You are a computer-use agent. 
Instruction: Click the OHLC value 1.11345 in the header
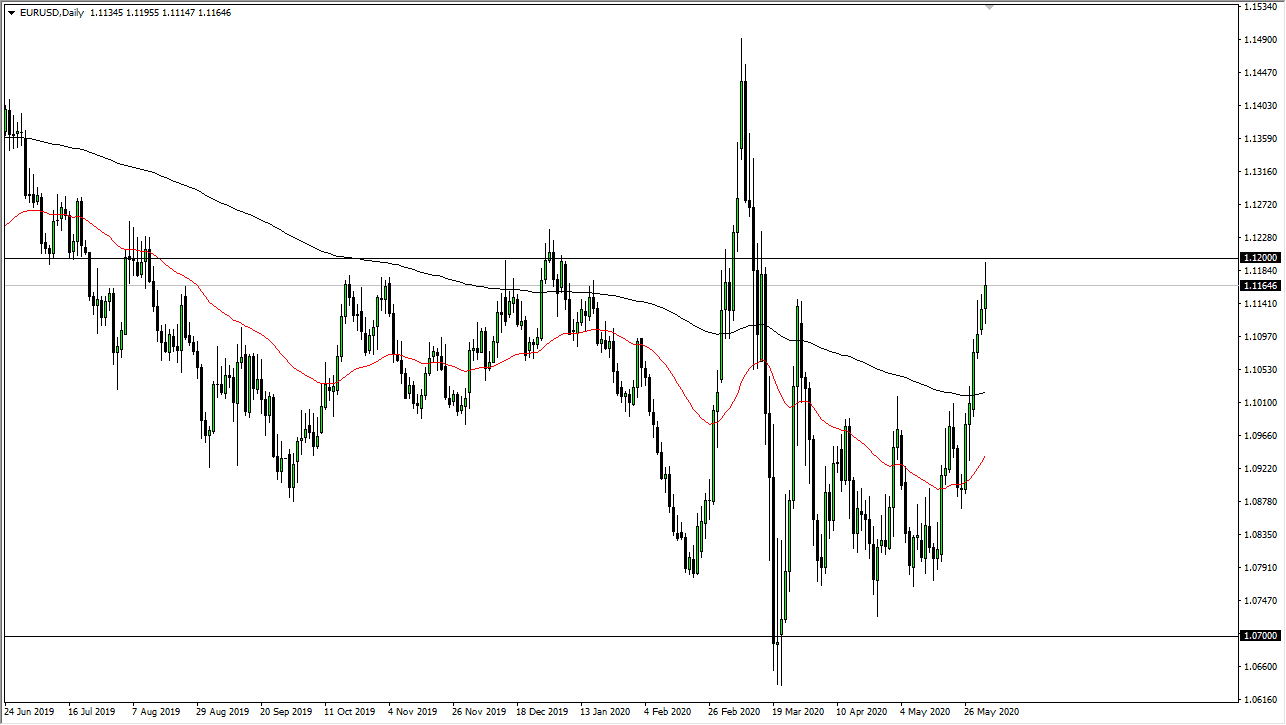(x=105, y=13)
